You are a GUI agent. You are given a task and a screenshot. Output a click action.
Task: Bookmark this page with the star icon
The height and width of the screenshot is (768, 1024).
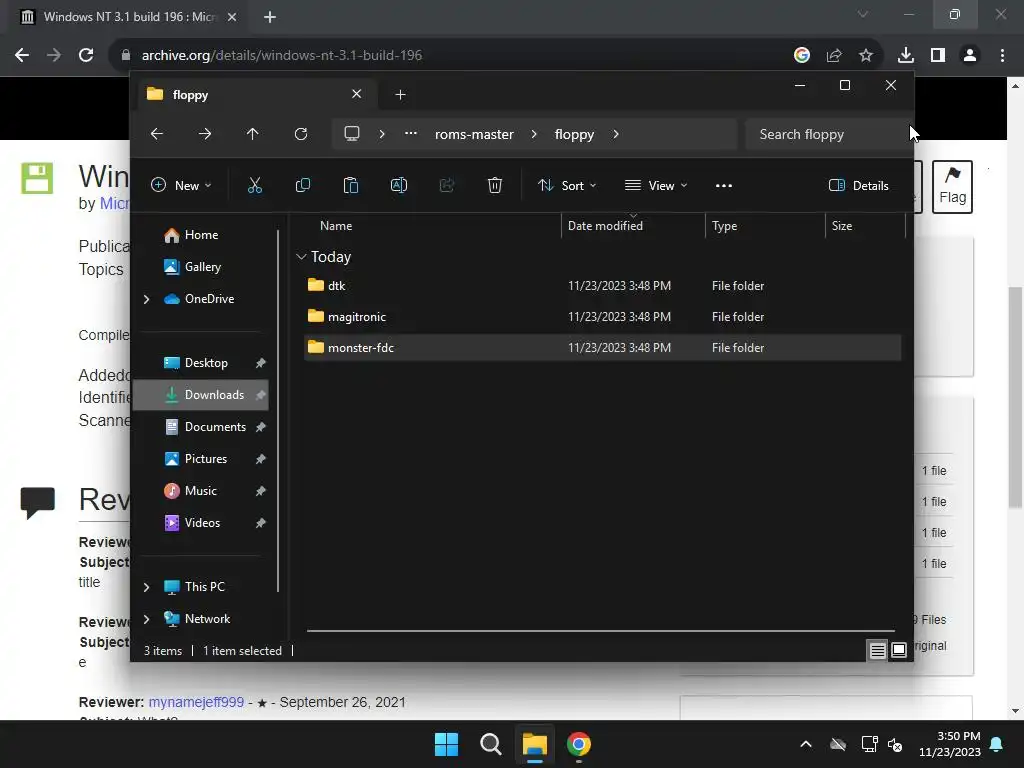click(x=866, y=56)
